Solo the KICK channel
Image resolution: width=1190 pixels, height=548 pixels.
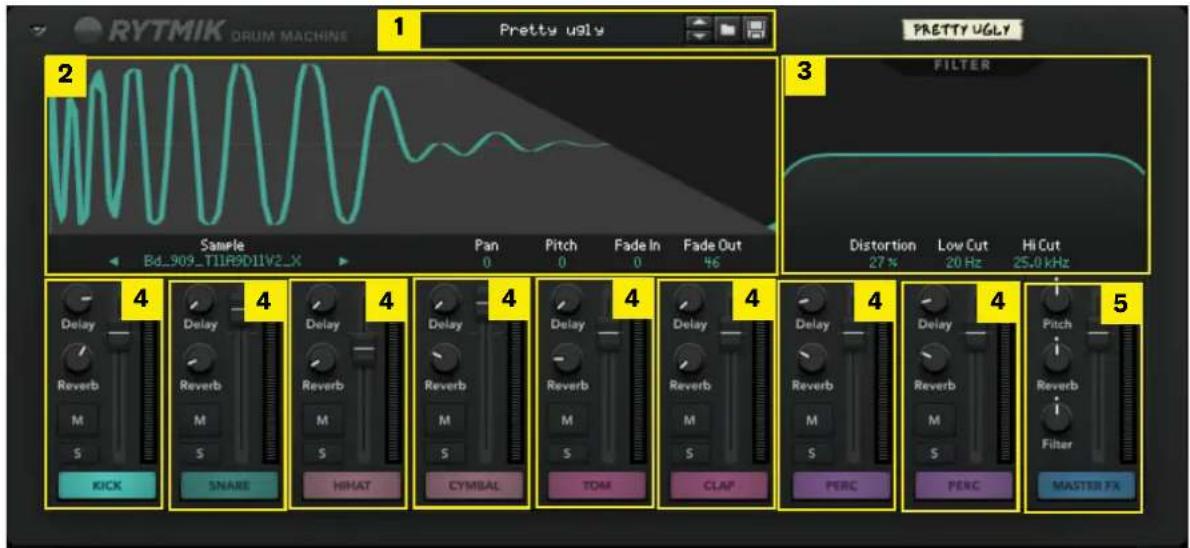click(x=77, y=454)
